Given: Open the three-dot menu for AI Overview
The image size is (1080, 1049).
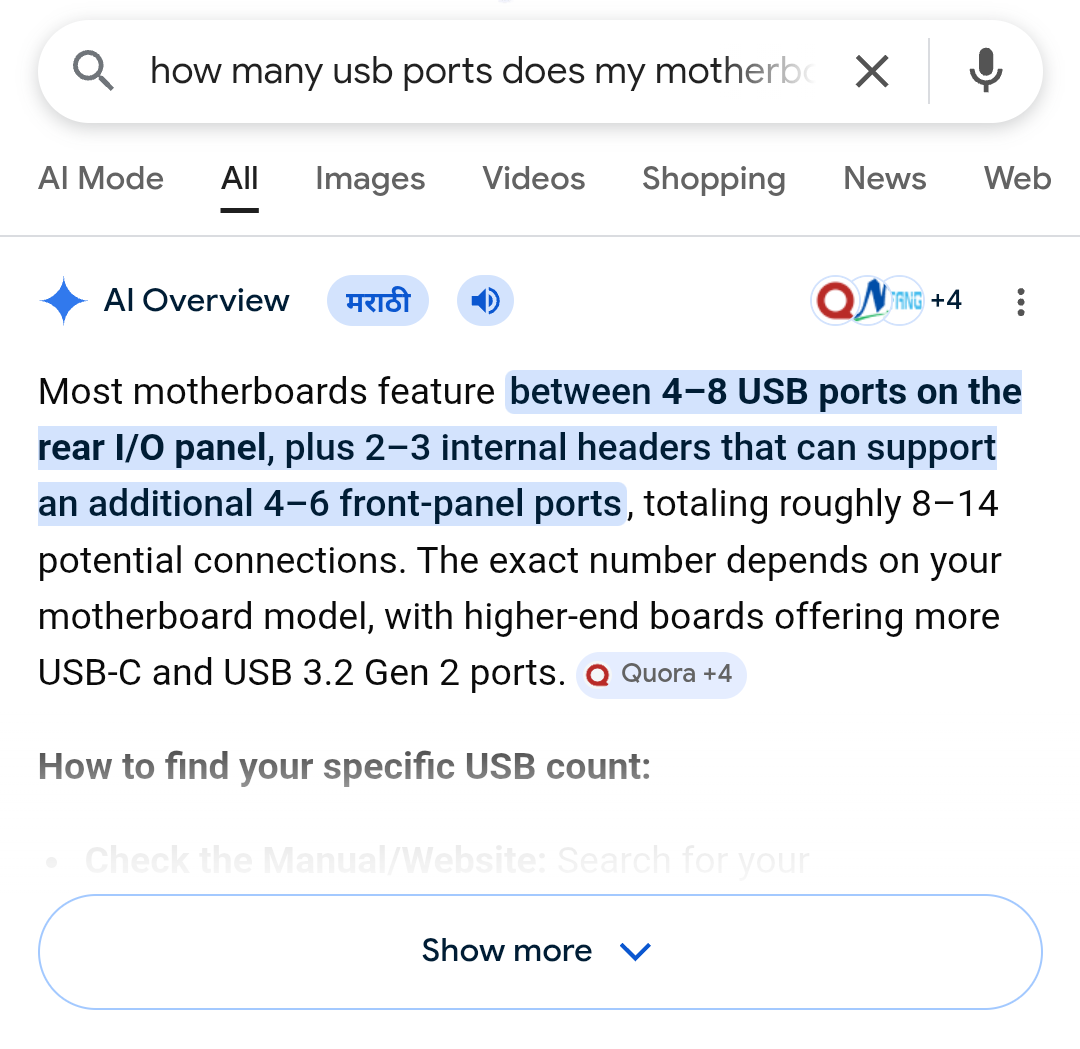Looking at the screenshot, I should pyautogui.click(x=1021, y=302).
